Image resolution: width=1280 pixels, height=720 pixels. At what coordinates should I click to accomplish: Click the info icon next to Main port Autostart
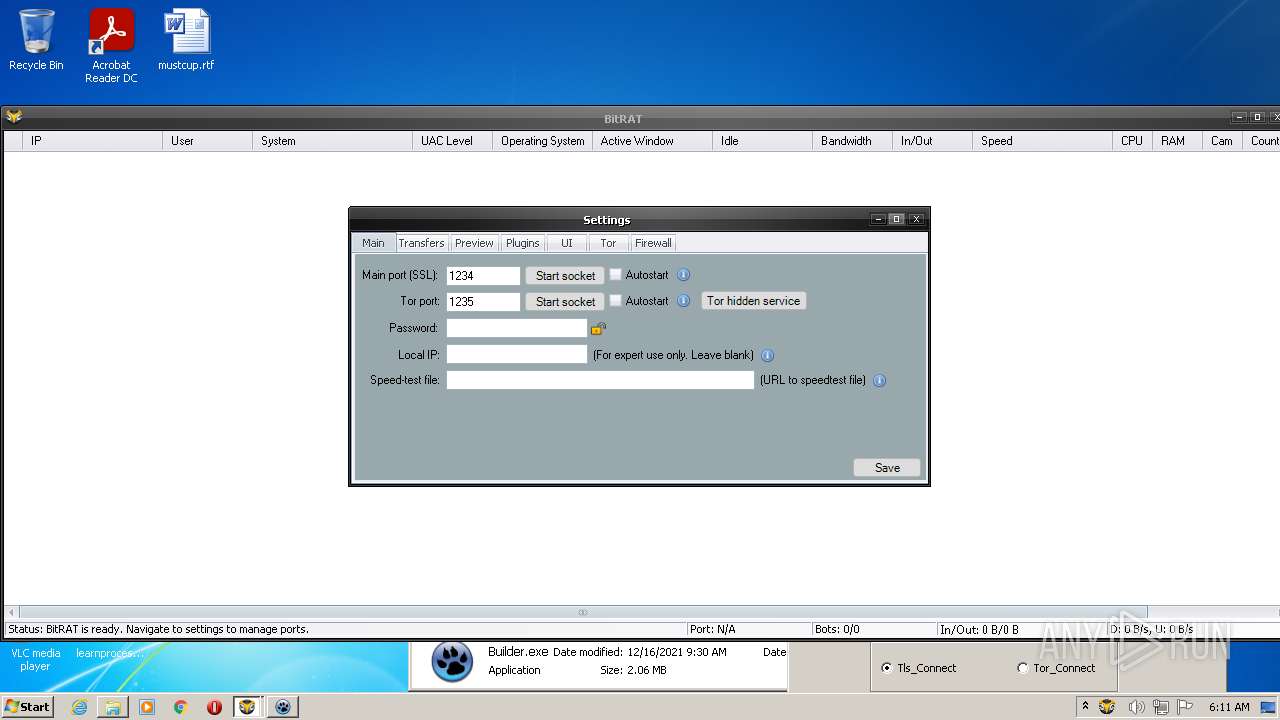click(684, 275)
